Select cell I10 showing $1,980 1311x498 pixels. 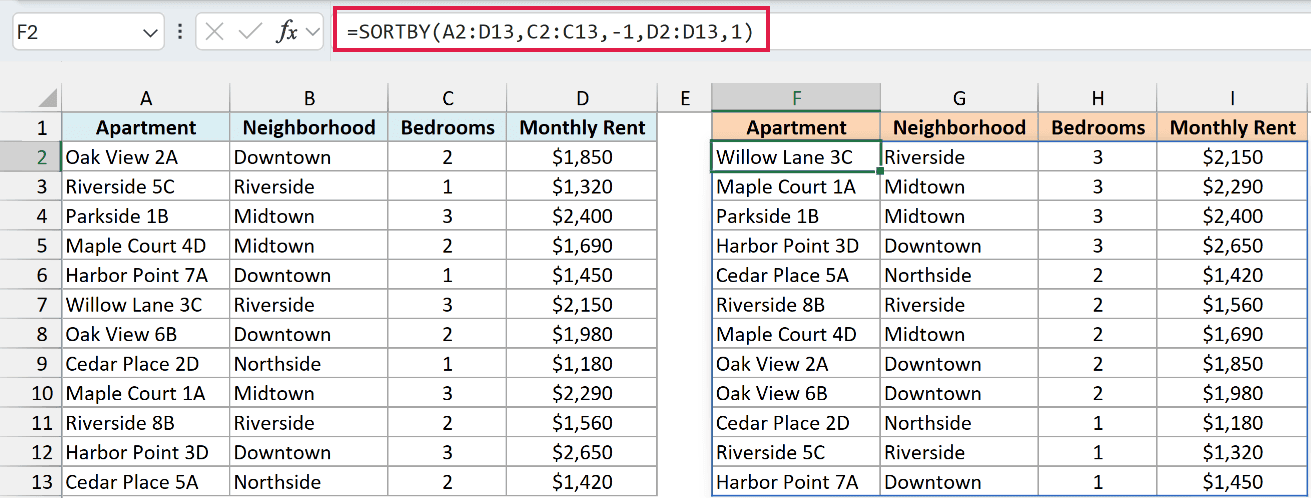1232,393
